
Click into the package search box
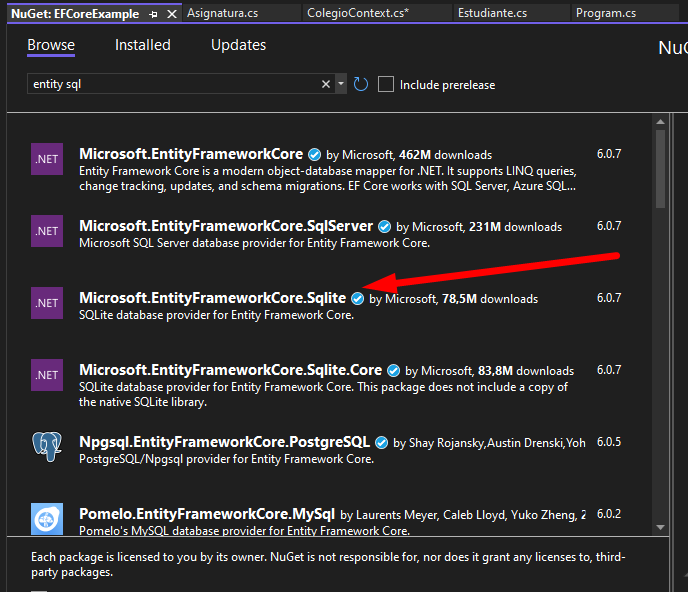point(170,85)
